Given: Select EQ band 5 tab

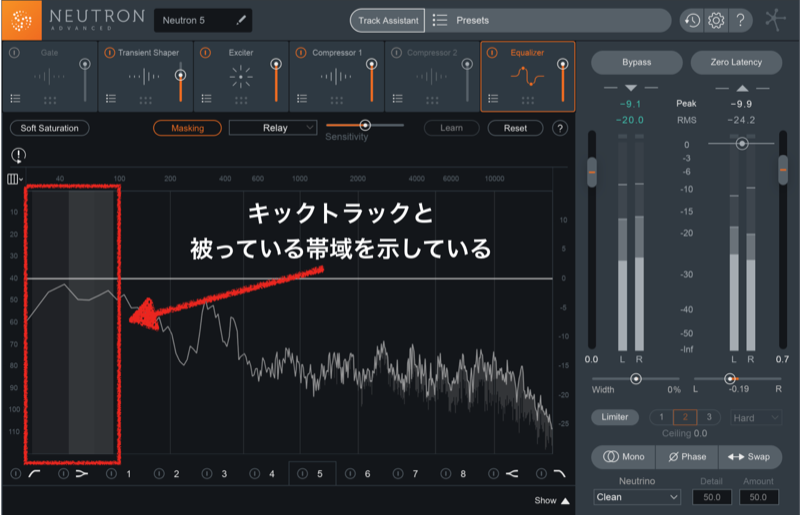Looking at the screenshot, I should (x=312, y=473).
